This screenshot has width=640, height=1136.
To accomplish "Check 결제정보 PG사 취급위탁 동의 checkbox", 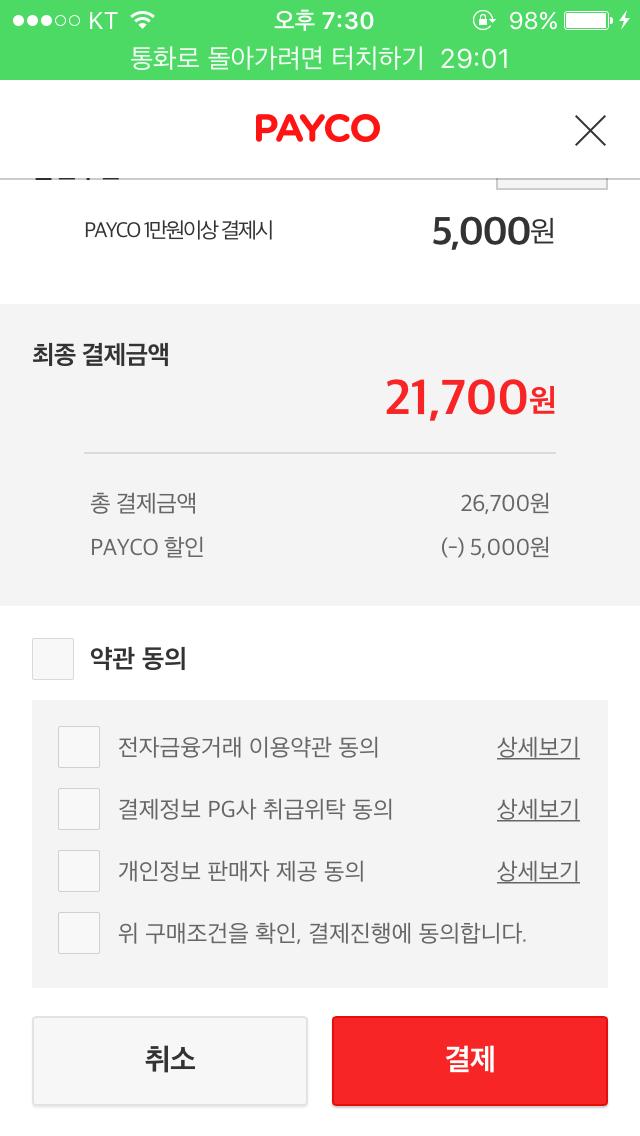I will (79, 809).
